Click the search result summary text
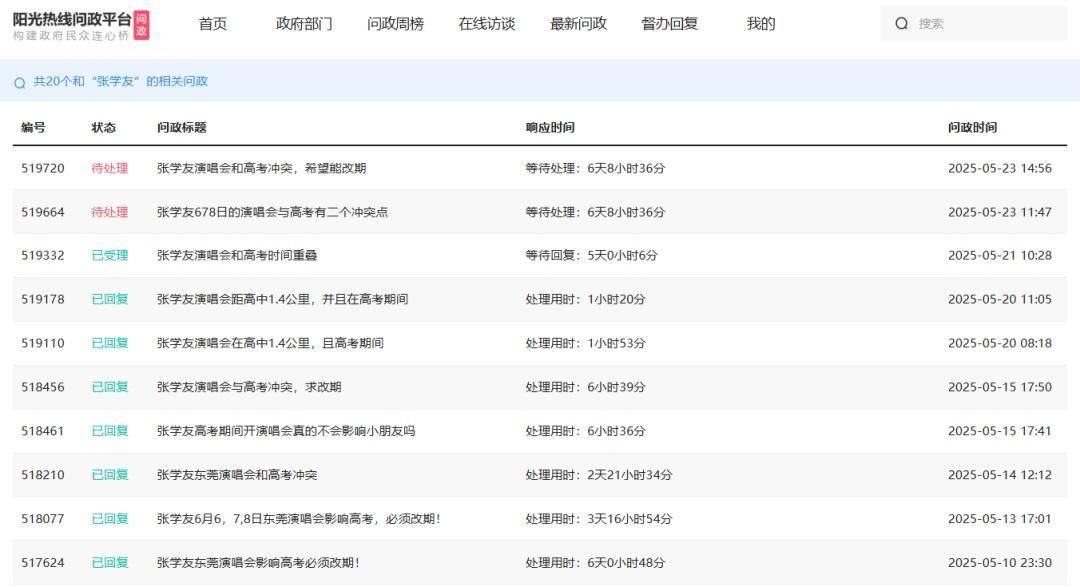The height and width of the screenshot is (587, 1080). click(121, 81)
